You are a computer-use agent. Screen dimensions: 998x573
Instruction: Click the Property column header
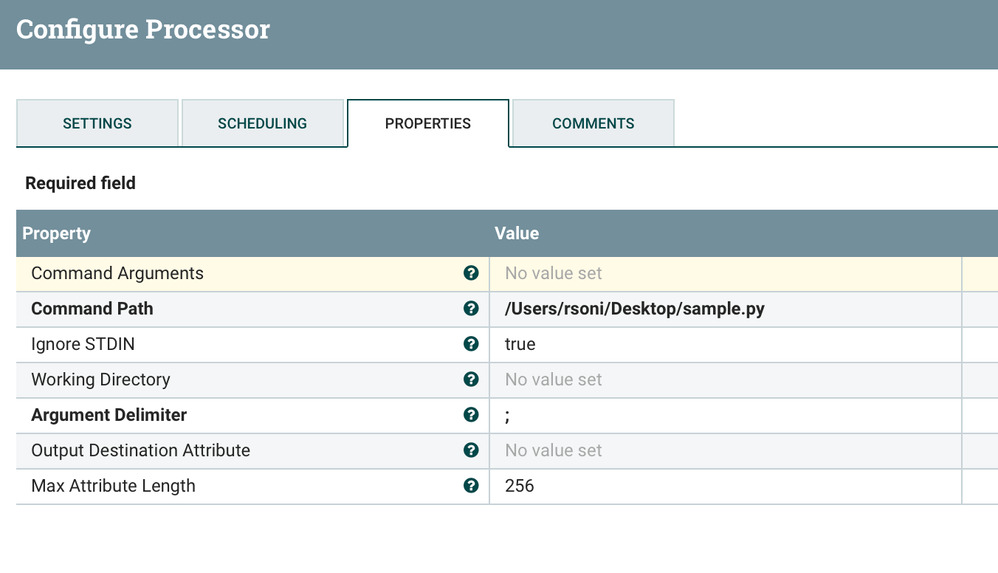pos(57,233)
